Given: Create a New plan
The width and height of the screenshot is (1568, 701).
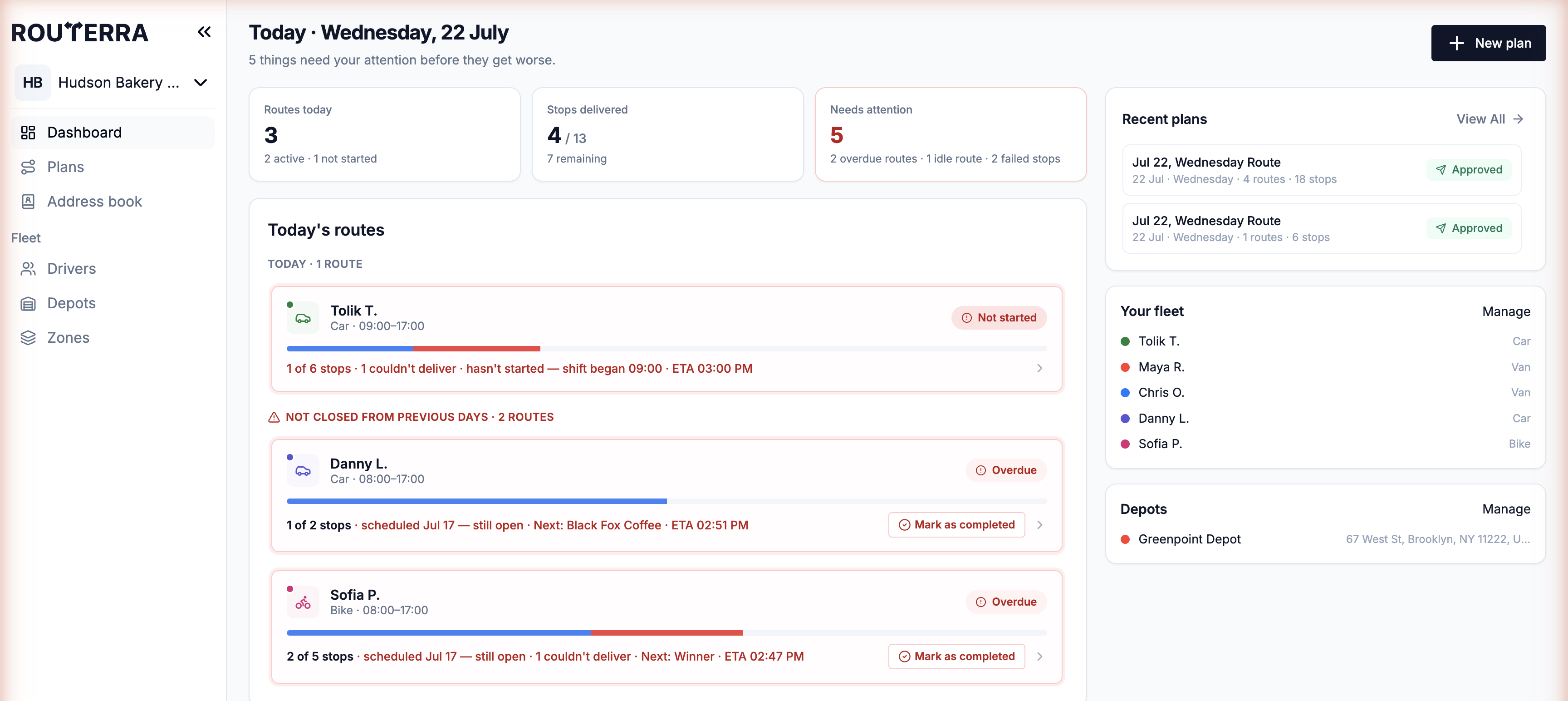Looking at the screenshot, I should point(1488,43).
